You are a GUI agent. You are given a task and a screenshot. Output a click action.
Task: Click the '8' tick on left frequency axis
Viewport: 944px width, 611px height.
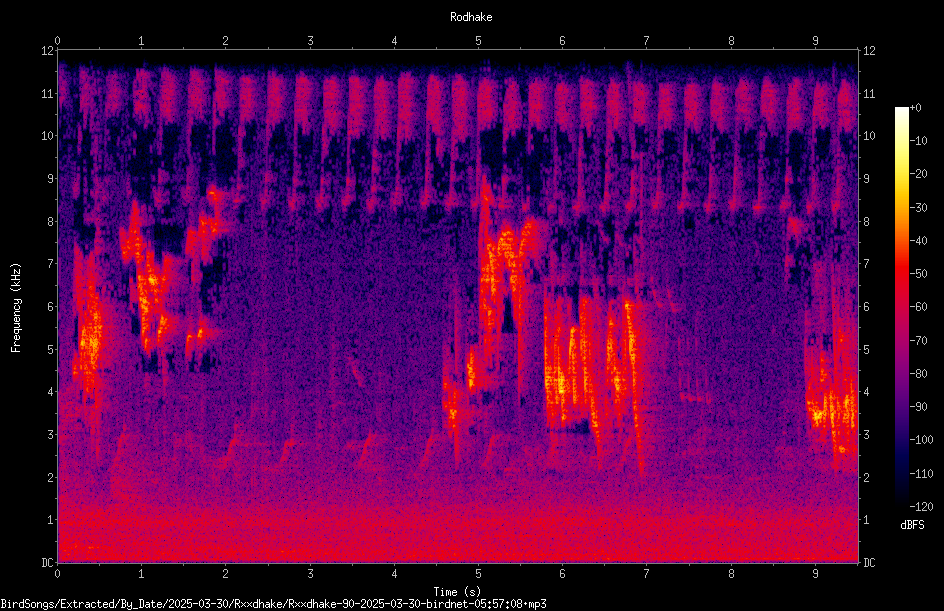(x=50, y=221)
